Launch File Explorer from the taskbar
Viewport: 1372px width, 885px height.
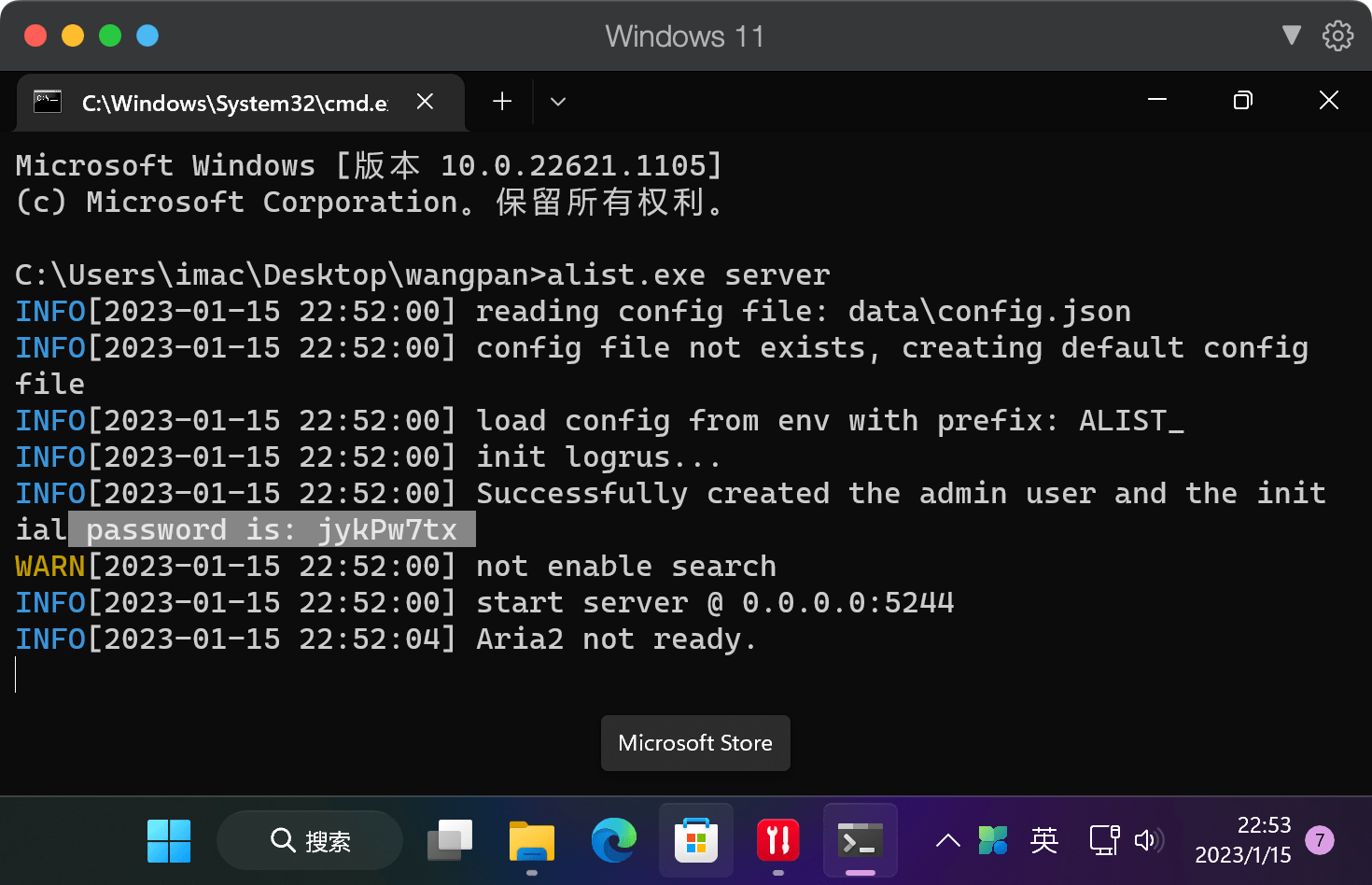(x=532, y=840)
